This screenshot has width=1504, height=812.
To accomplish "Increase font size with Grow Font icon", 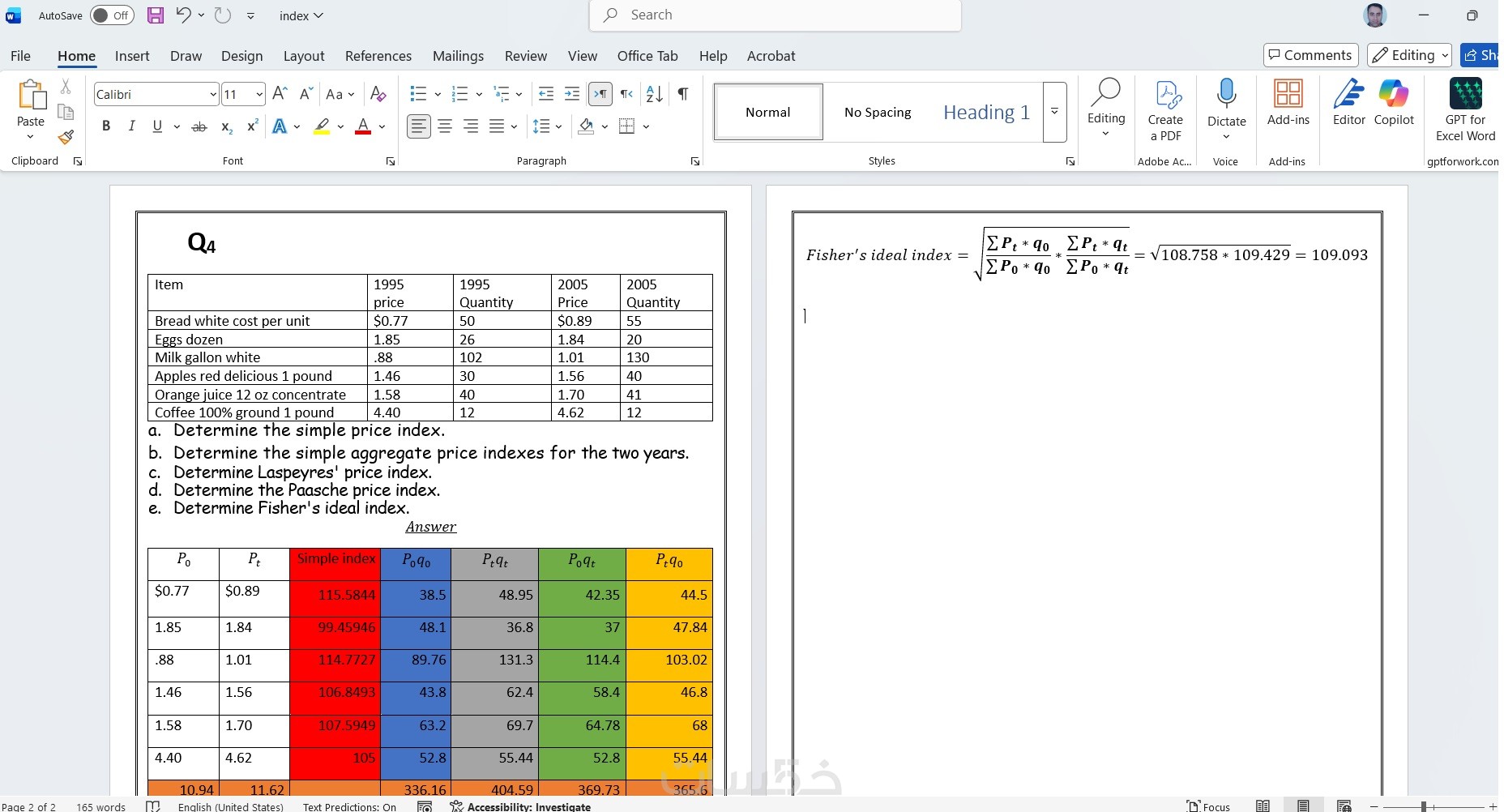I will [280, 94].
